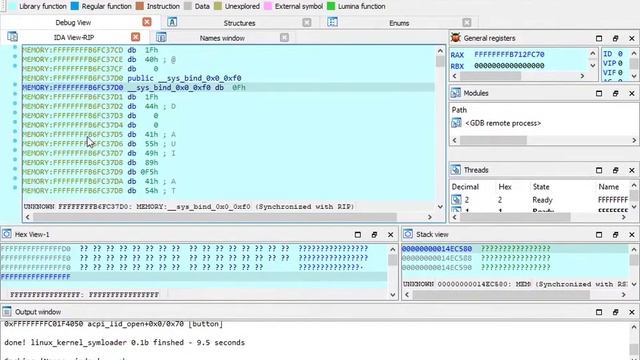
Task: Click the linux_kernel_symloader finished output line
Action: [x=124, y=342]
